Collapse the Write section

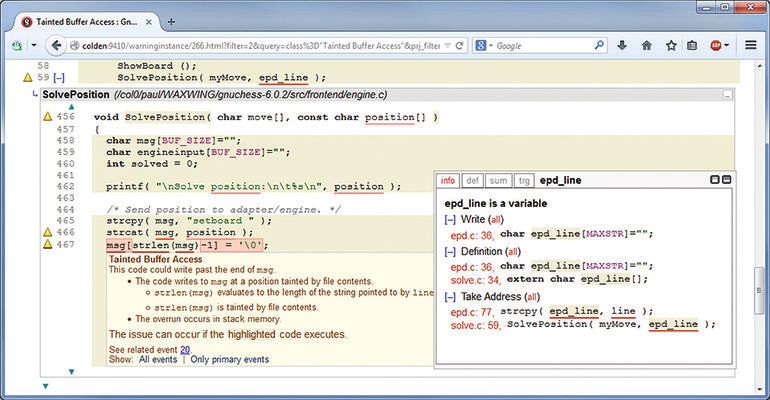coord(450,219)
